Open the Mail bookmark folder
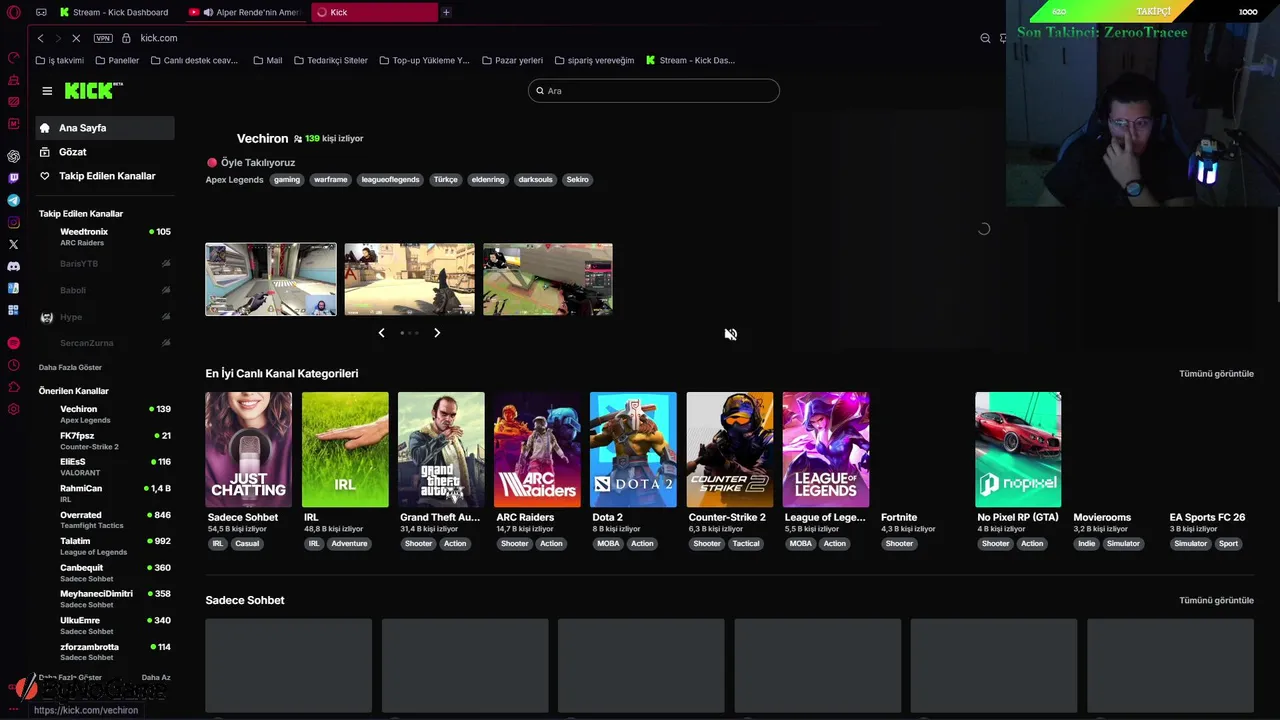1280x720 pixels. tap(267, 60)
